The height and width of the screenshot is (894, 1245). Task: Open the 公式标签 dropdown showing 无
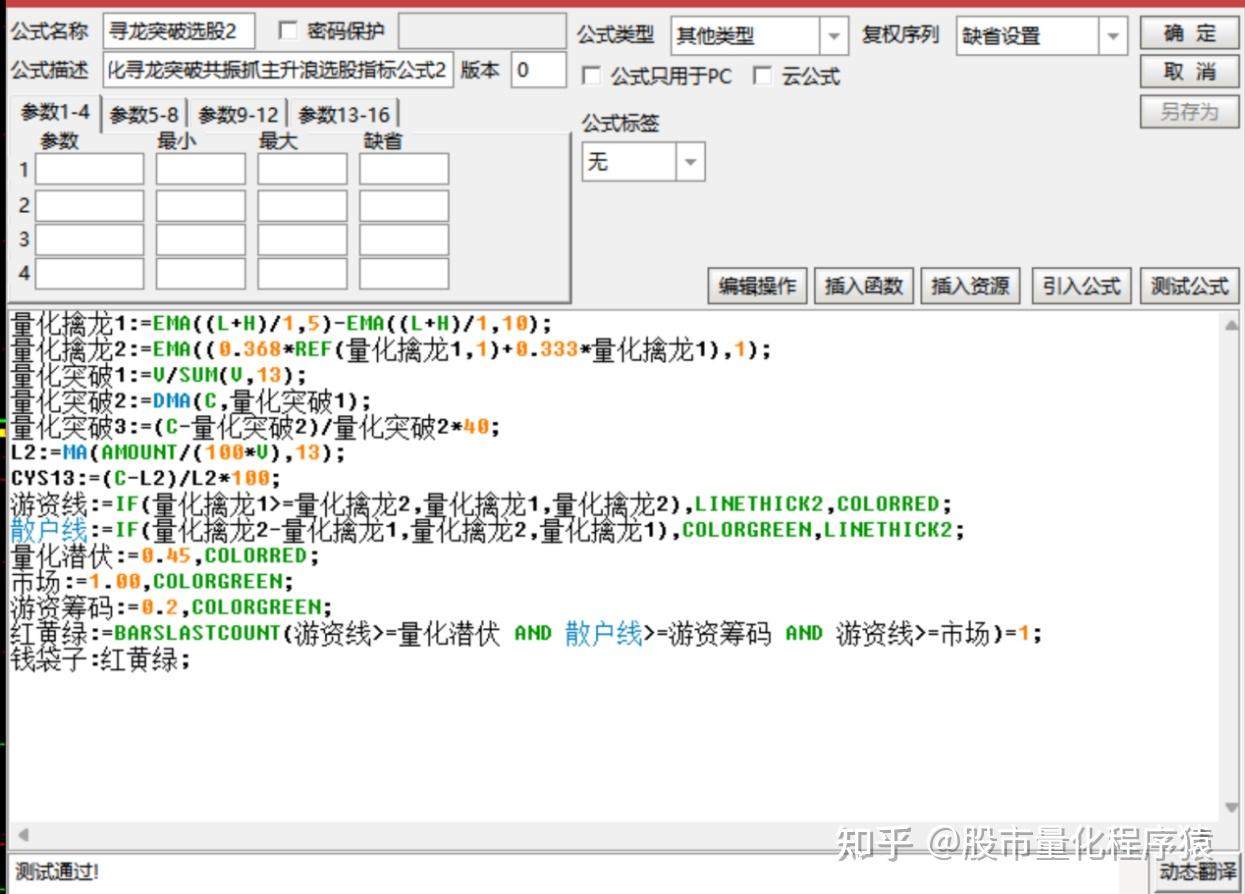click(x=643, y=161)
